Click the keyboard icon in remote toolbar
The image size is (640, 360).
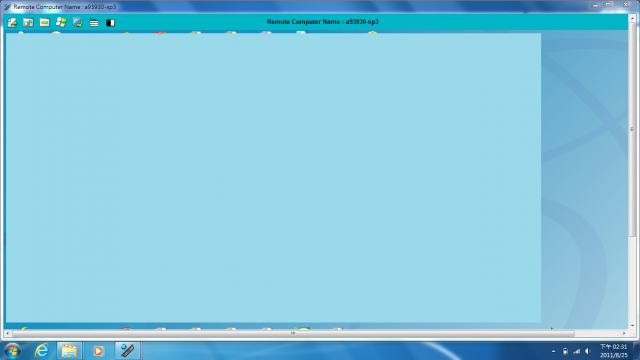pos(94,23)
